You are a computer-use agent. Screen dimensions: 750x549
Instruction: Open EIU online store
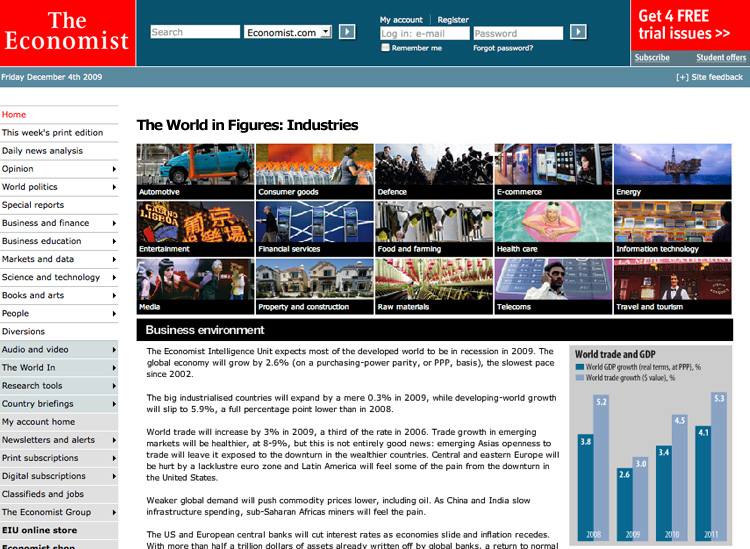point(39,530)
